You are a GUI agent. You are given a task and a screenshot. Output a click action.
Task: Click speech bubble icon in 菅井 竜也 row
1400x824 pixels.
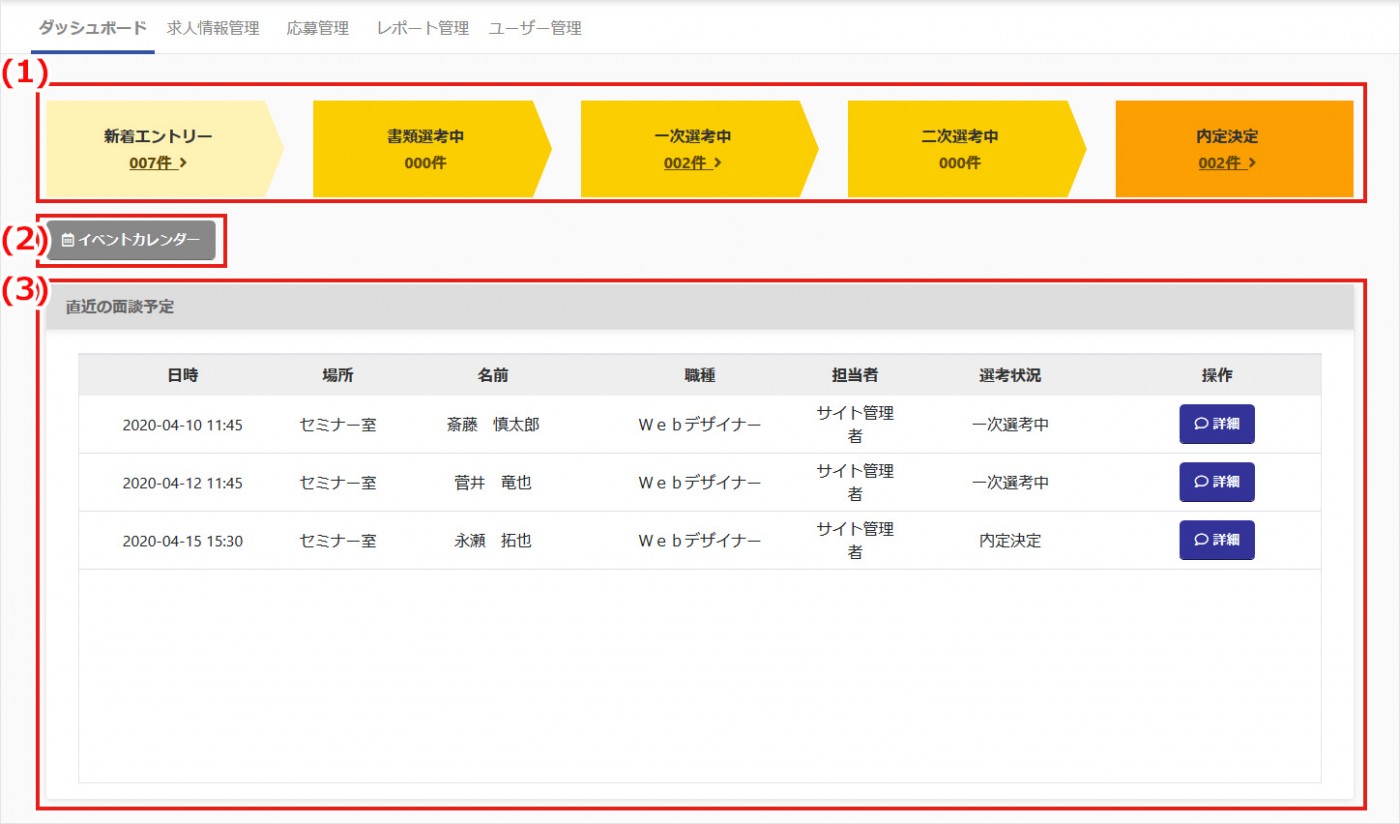pos(1201,482)
